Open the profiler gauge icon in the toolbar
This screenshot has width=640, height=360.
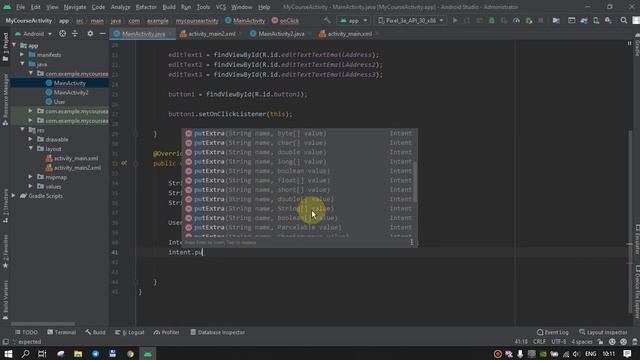516,20
